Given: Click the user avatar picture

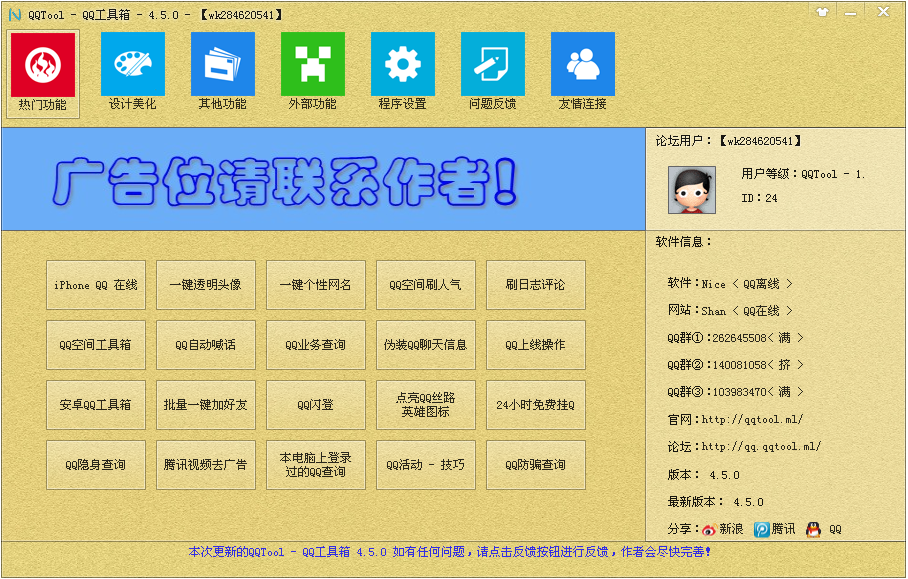Looking at the screenshot, I should coord(692,190).
